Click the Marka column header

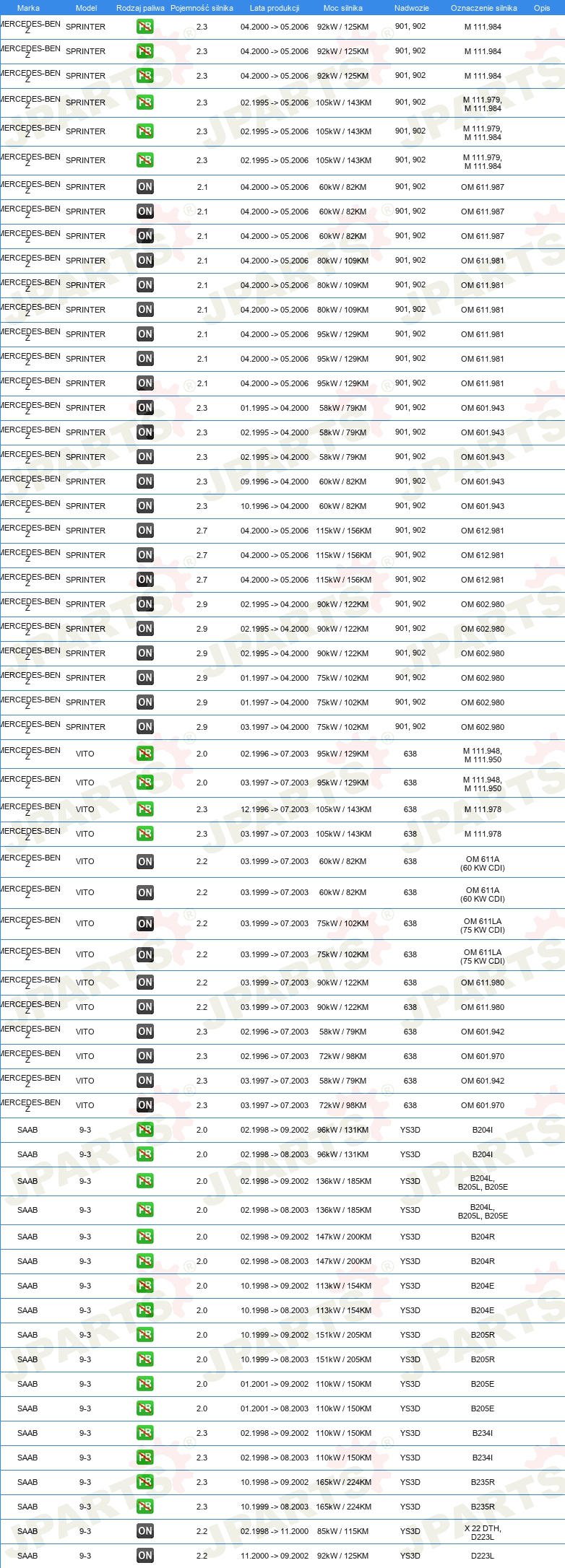pyautogui.click(x=28, y=8)
